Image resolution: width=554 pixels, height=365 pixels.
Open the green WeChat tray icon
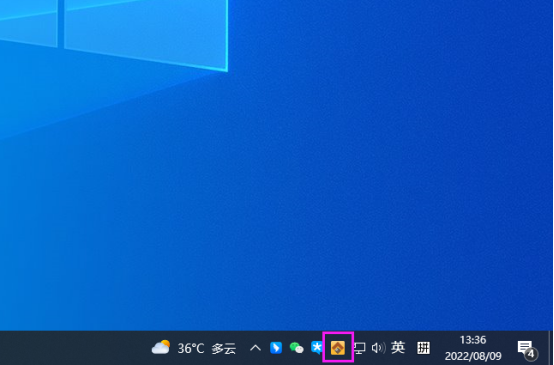[296, 348]
